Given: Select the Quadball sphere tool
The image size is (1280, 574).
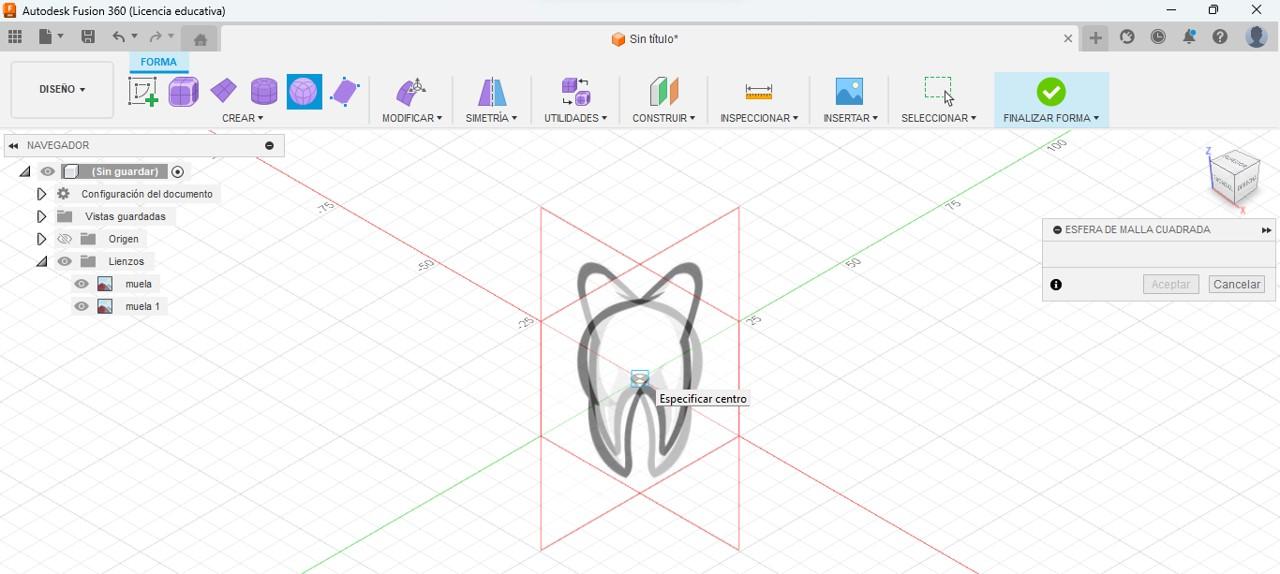Looking at the screenshot, I should click(x=304, y=92).
